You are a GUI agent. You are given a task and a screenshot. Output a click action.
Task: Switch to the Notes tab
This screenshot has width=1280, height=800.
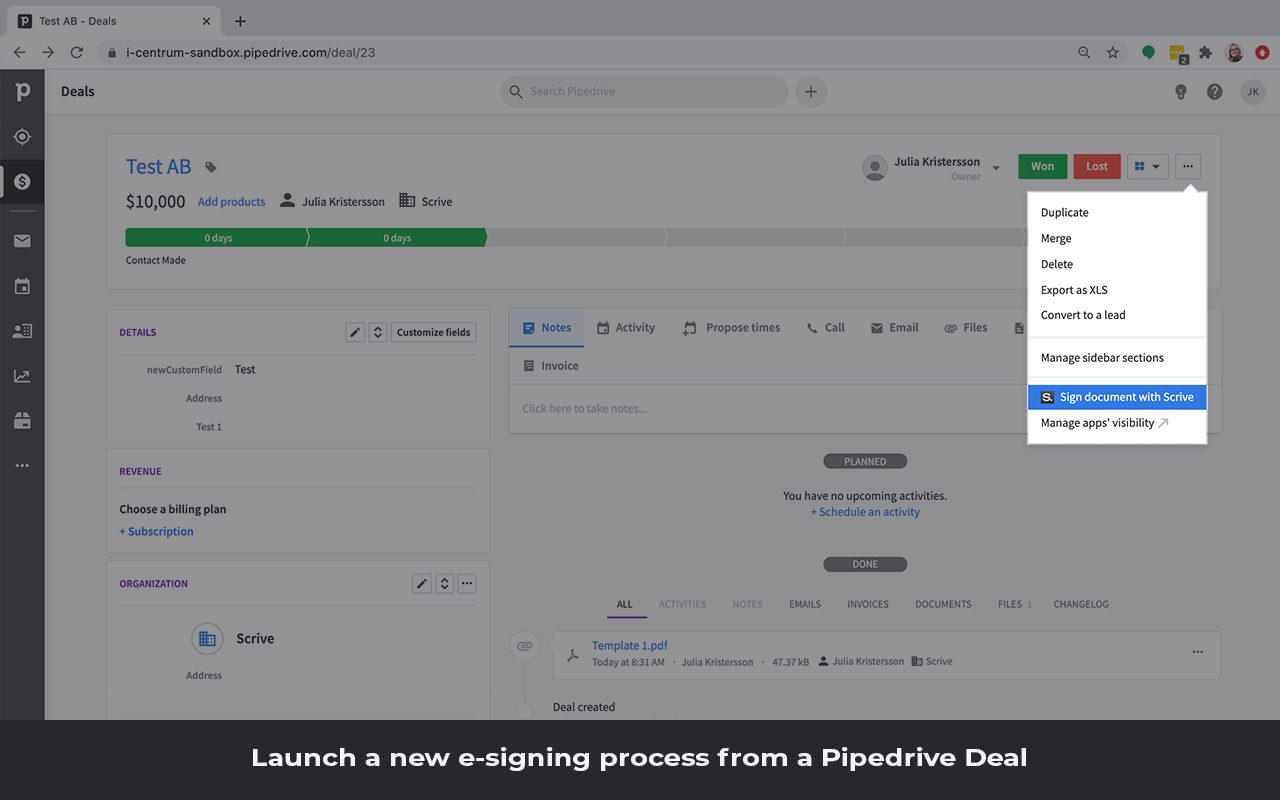[547, 328]
